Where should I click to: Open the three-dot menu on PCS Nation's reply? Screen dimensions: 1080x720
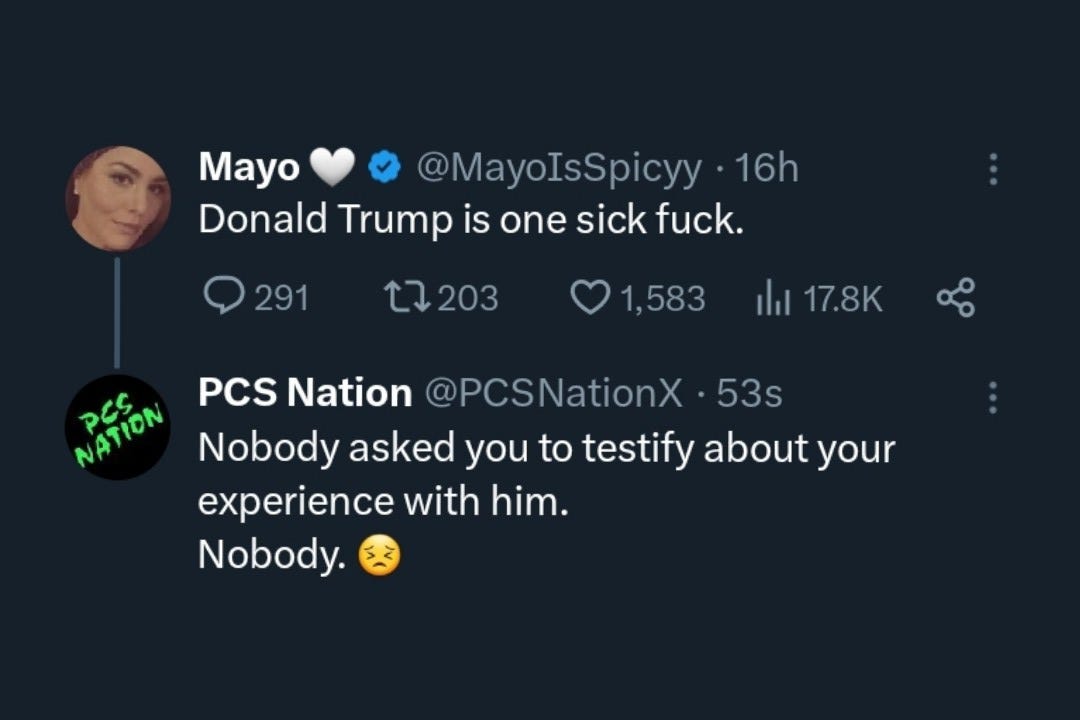tap(993, 397)
